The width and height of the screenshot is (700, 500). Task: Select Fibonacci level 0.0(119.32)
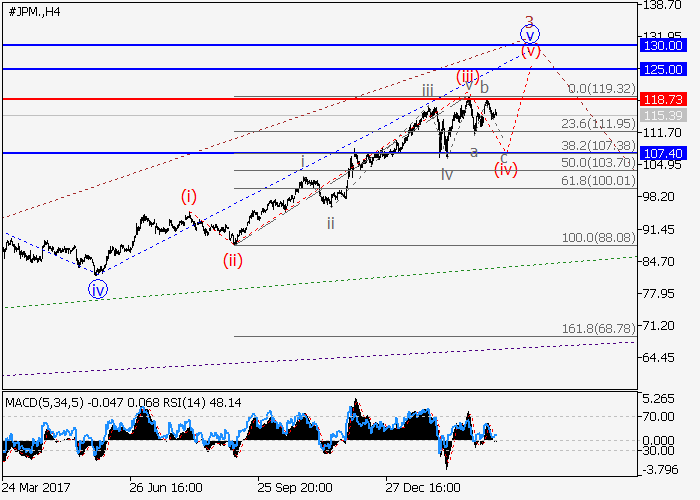tap(602, 88)
